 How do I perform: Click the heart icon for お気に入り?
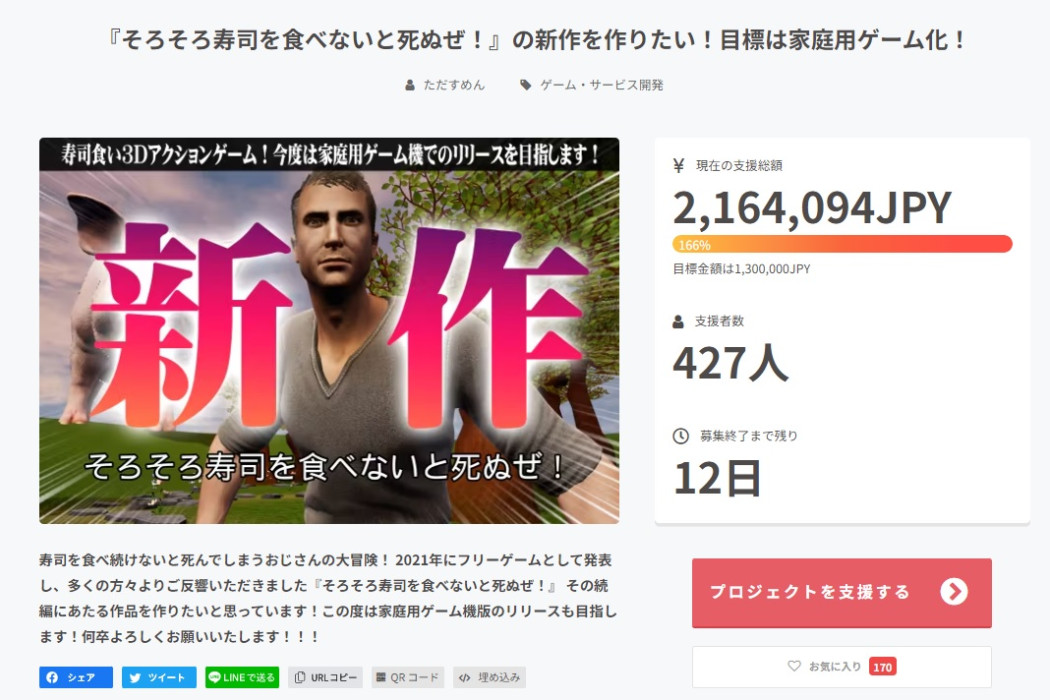click(795, 666)
